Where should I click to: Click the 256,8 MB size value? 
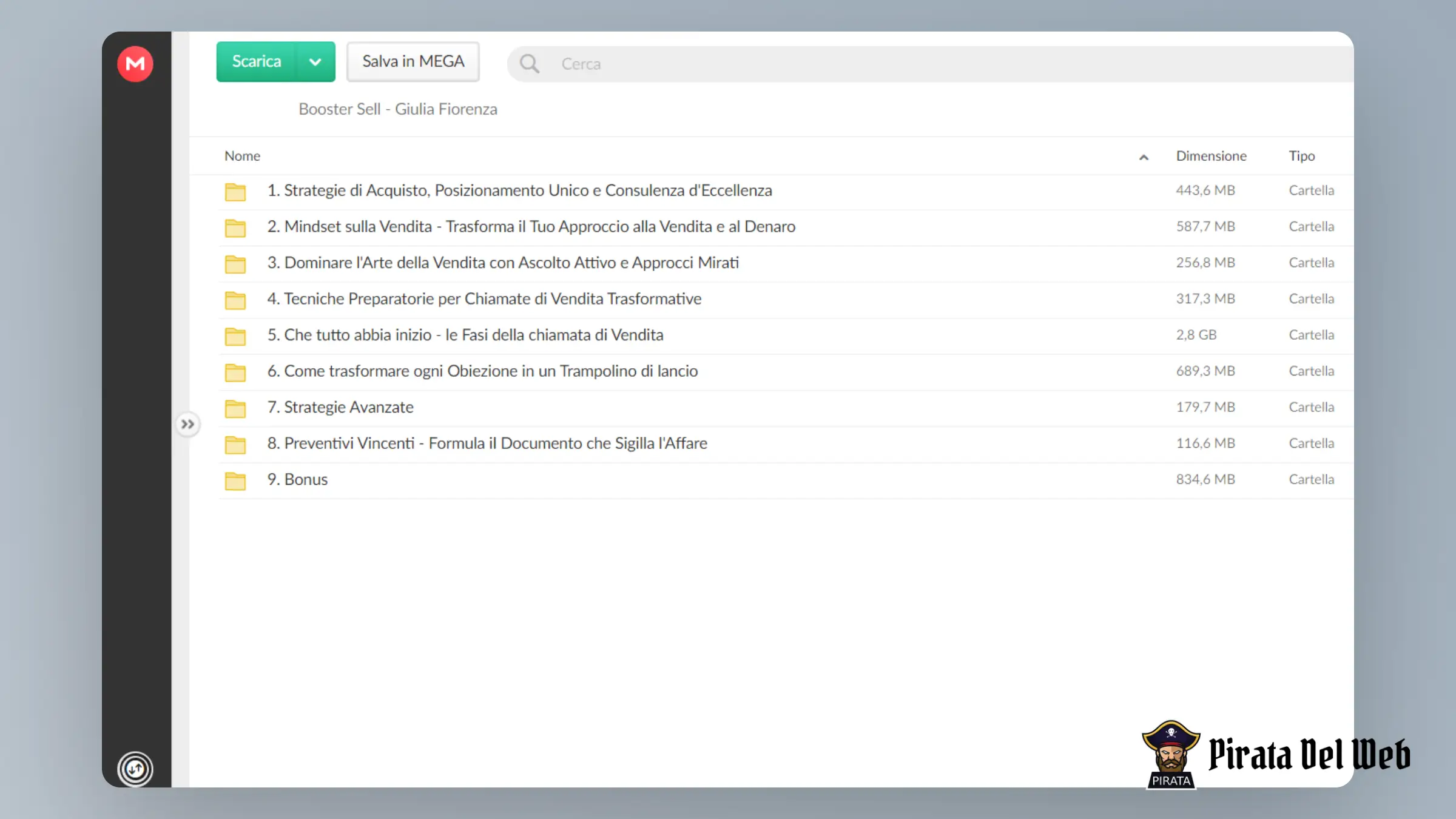point(1205,263)
